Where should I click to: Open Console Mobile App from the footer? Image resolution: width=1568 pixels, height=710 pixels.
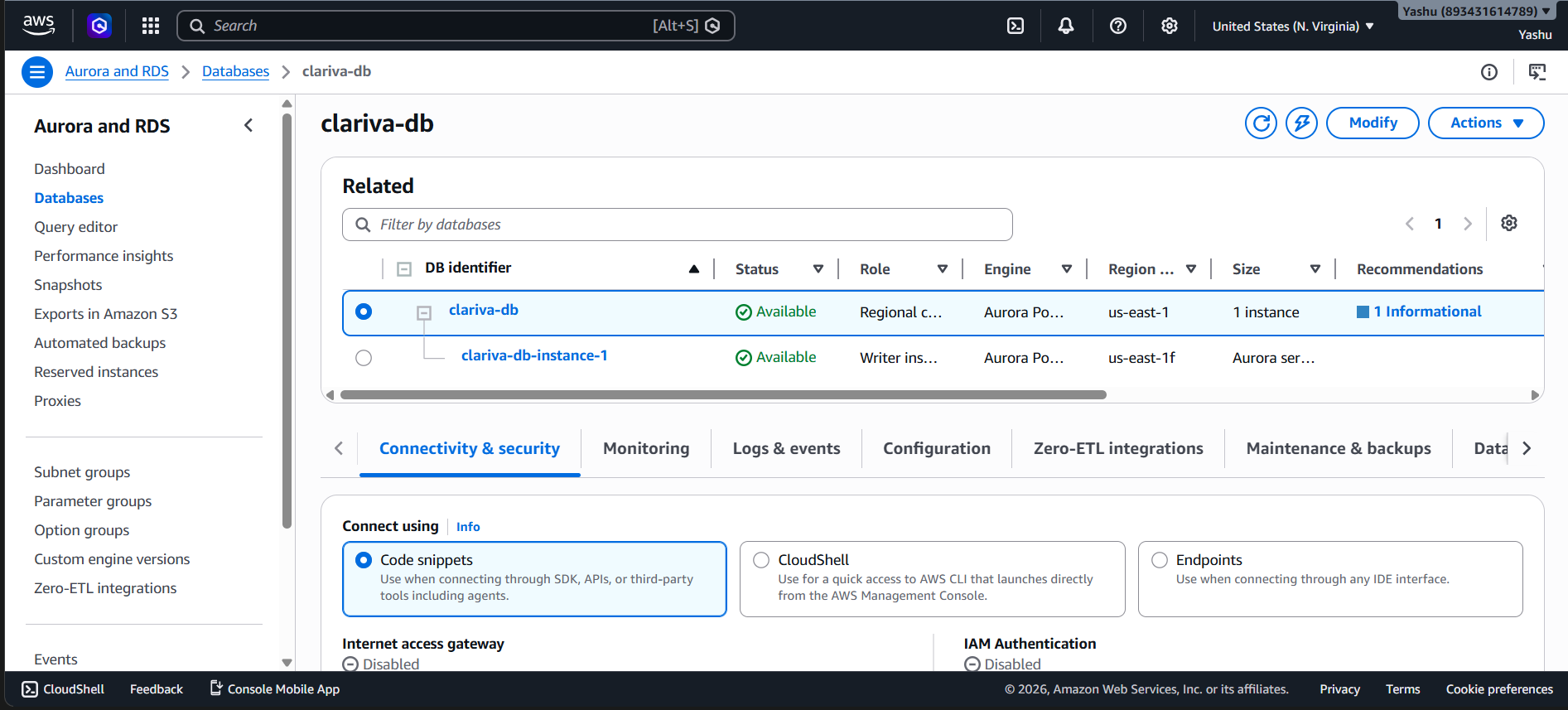pyautogui.click(x=275, y=689)
